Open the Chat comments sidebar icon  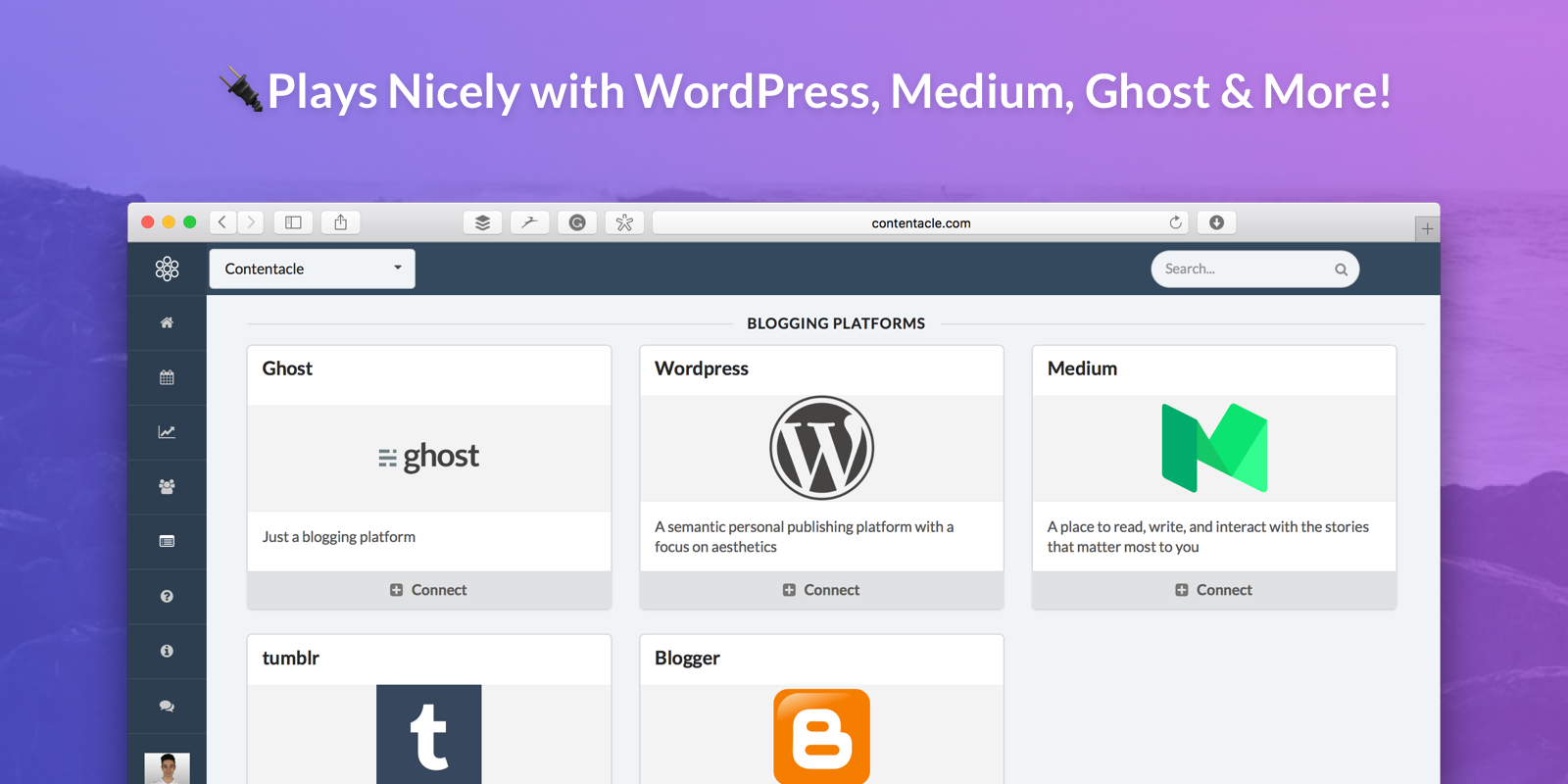pos(167,706)
